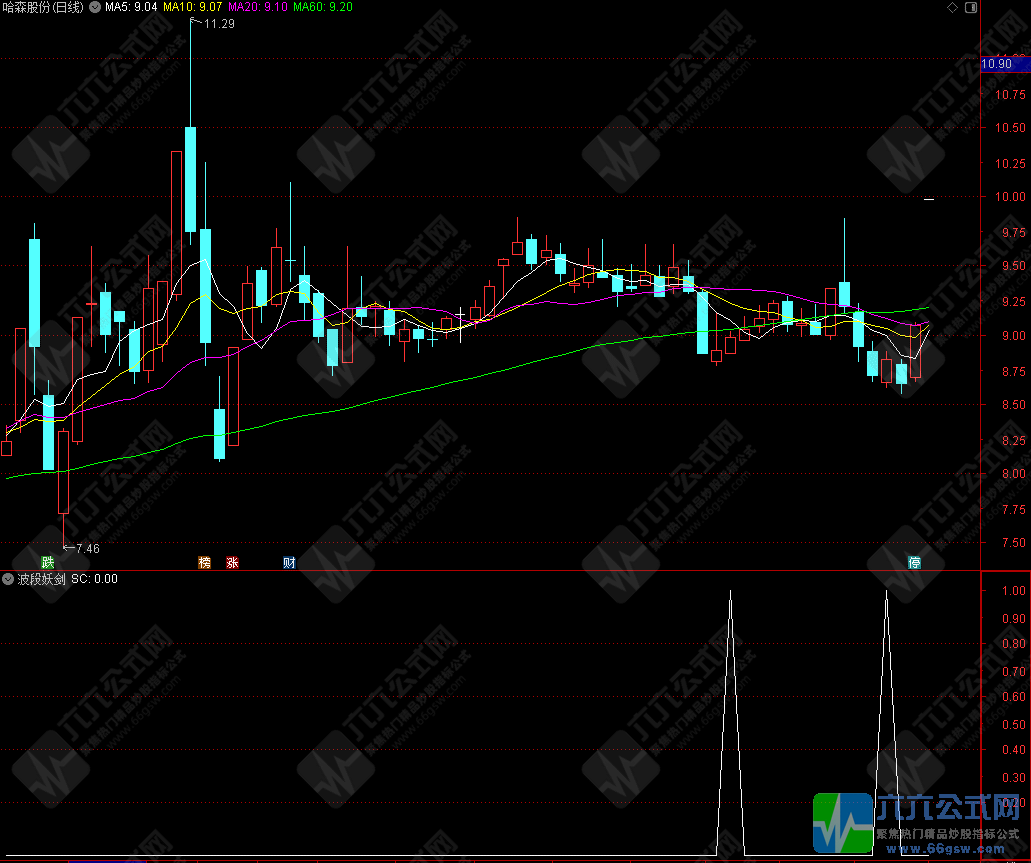Click the 7.46 low price label

[88, 549]
